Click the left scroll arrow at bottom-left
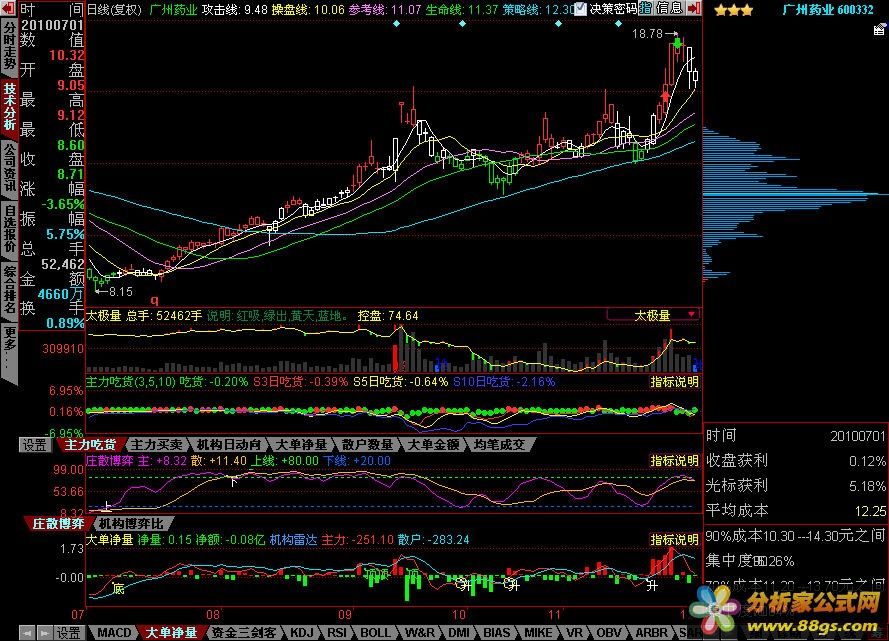Image resolution: width=889 pixels, height=641 pixels. click(x=27, y=632)
